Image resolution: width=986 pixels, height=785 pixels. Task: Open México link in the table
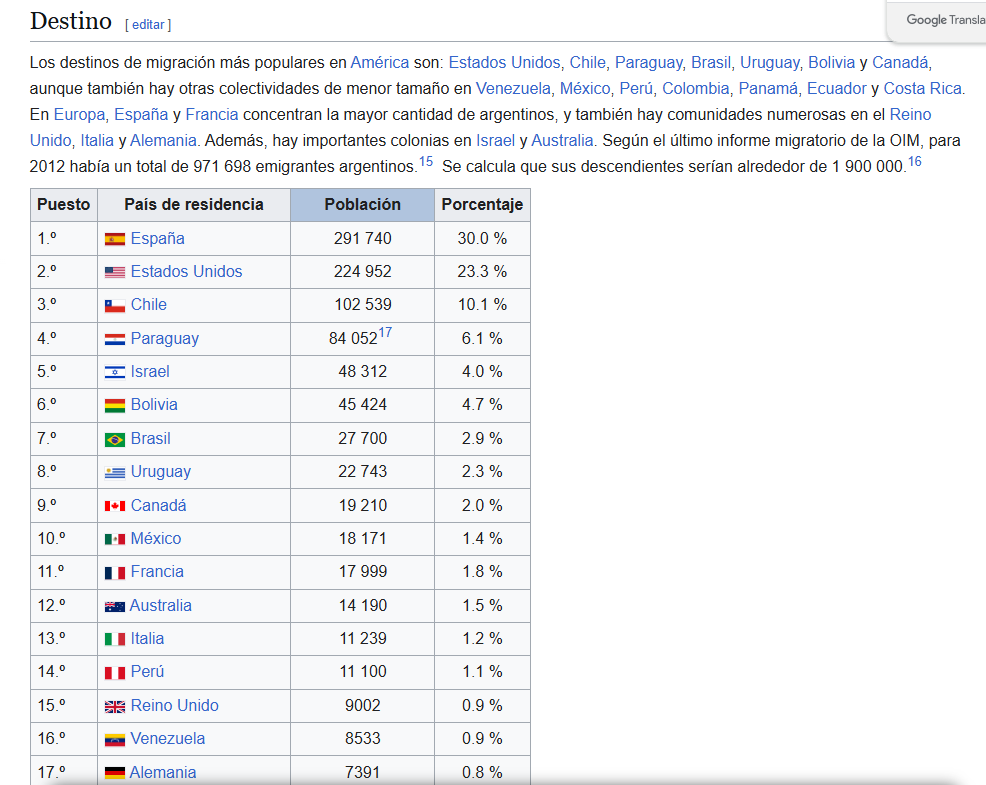tap(156, 538)
